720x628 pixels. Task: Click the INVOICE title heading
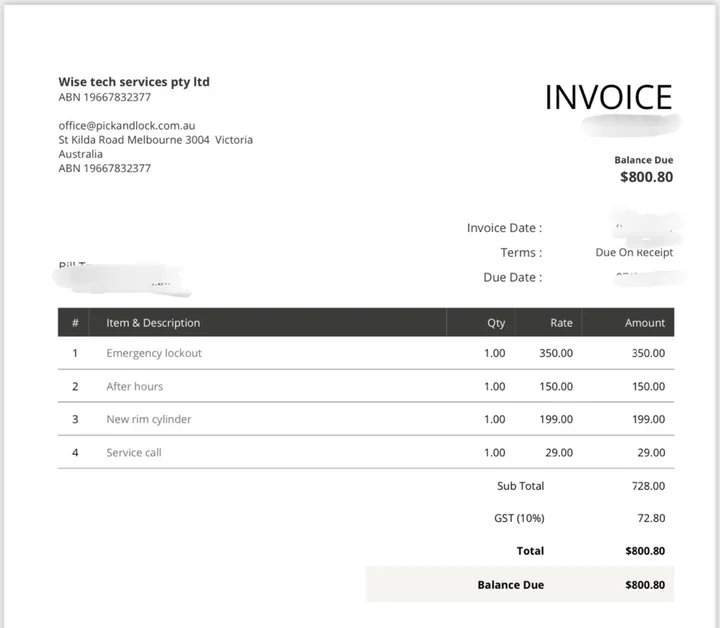608,97
